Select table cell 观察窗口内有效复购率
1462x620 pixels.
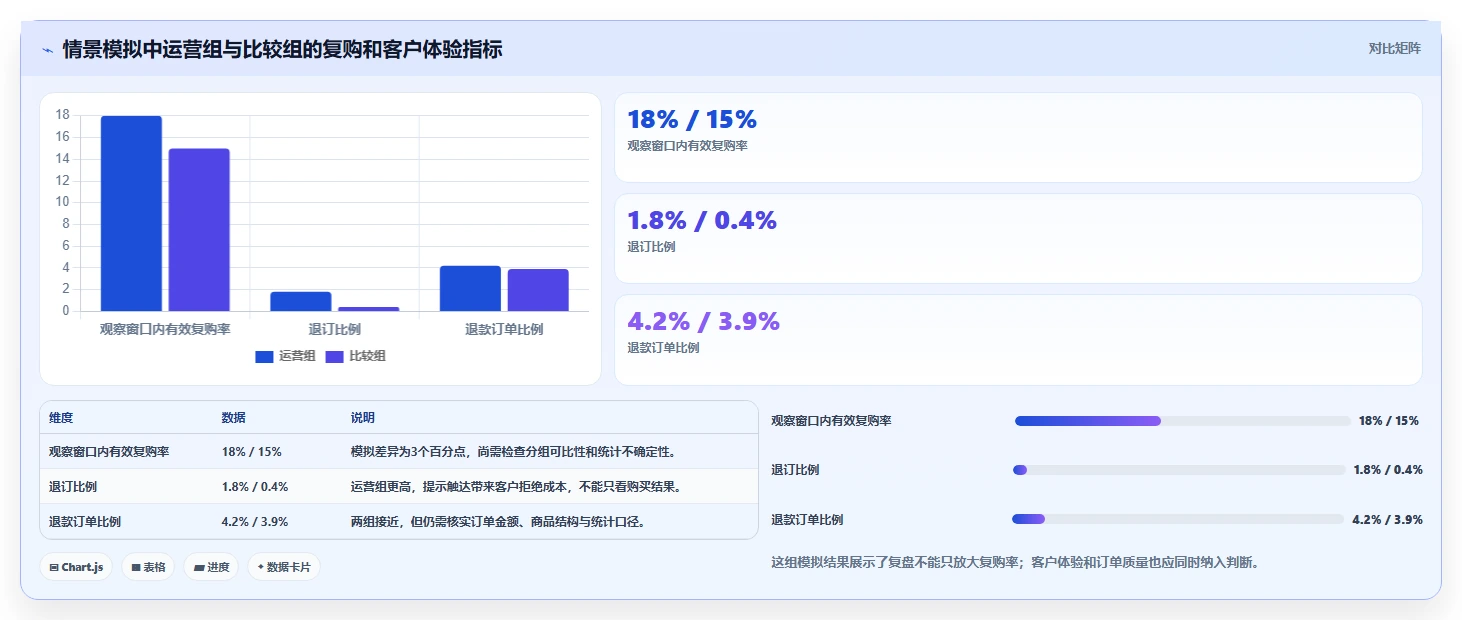point(109,452)
